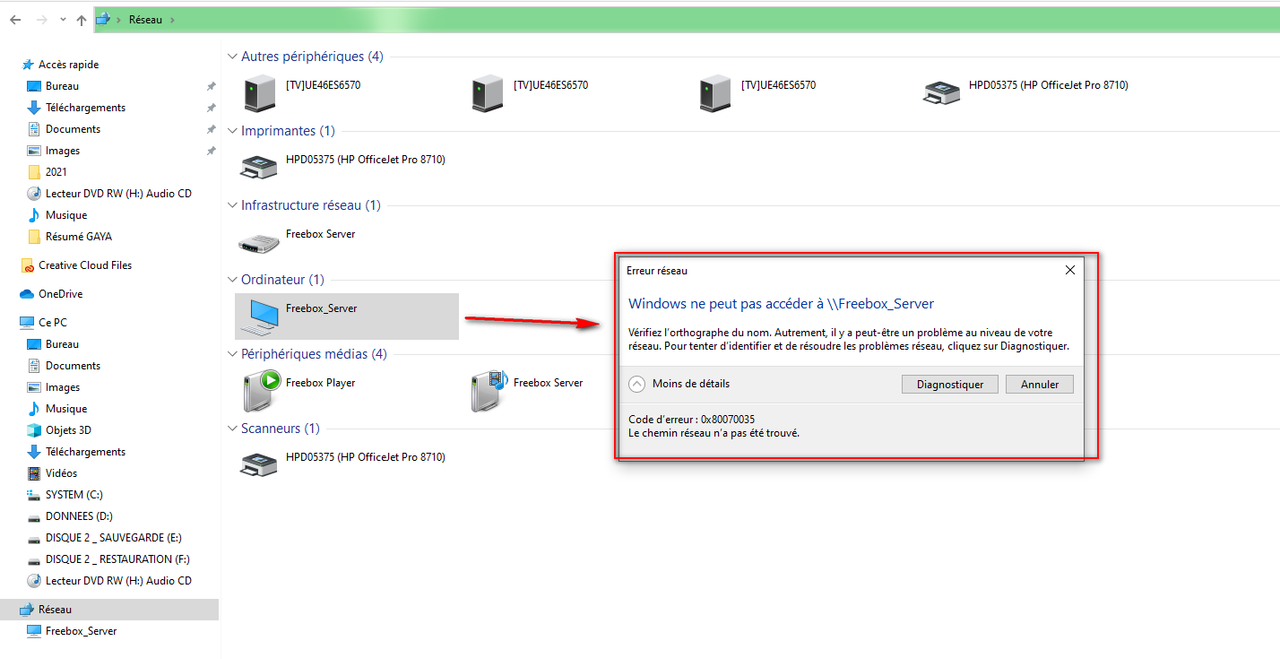Viewport: 1280px width, 659px height.
Task: Click Réseau in the address bar
Action: (145, 19)
